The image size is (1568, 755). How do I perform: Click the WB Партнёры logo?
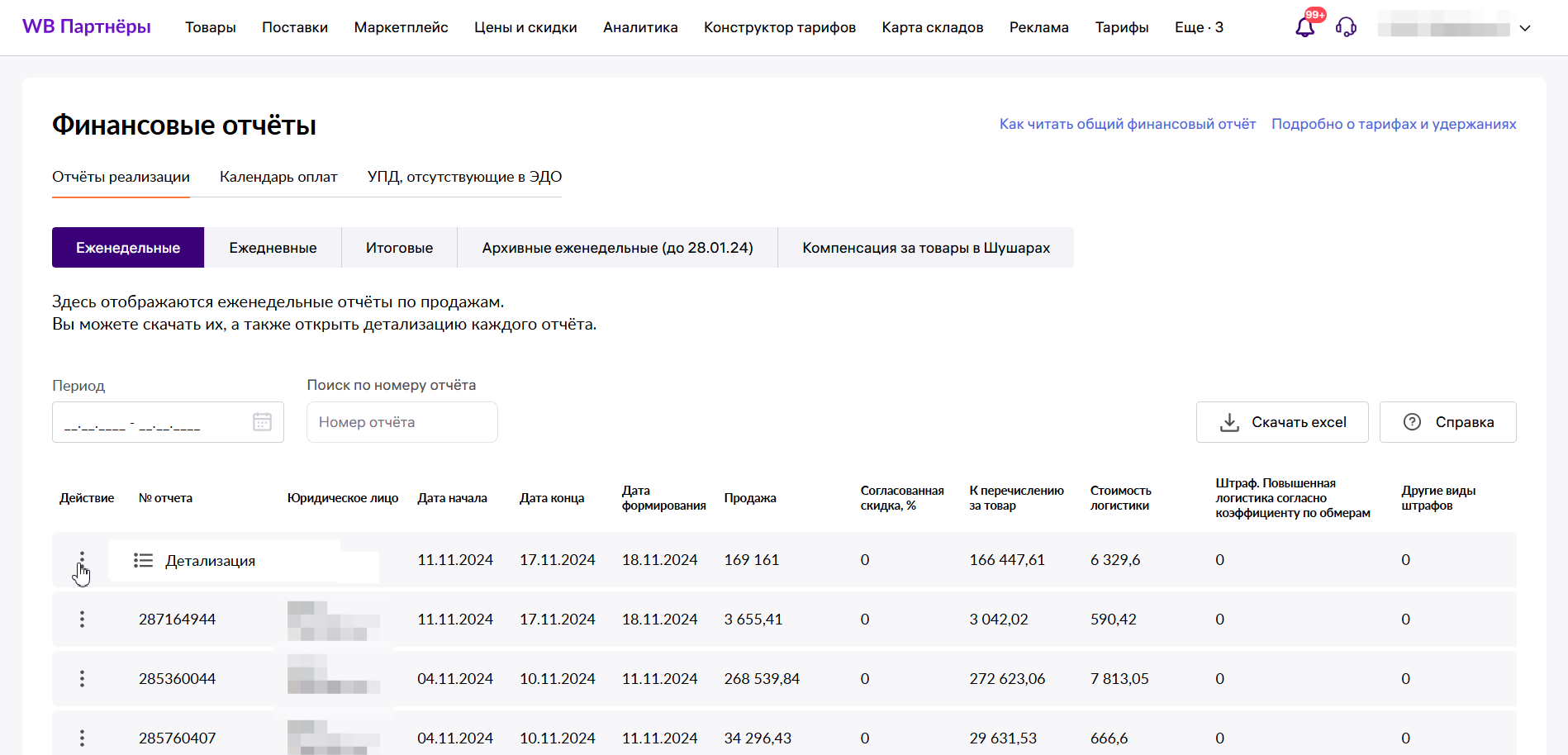(87, 27)
